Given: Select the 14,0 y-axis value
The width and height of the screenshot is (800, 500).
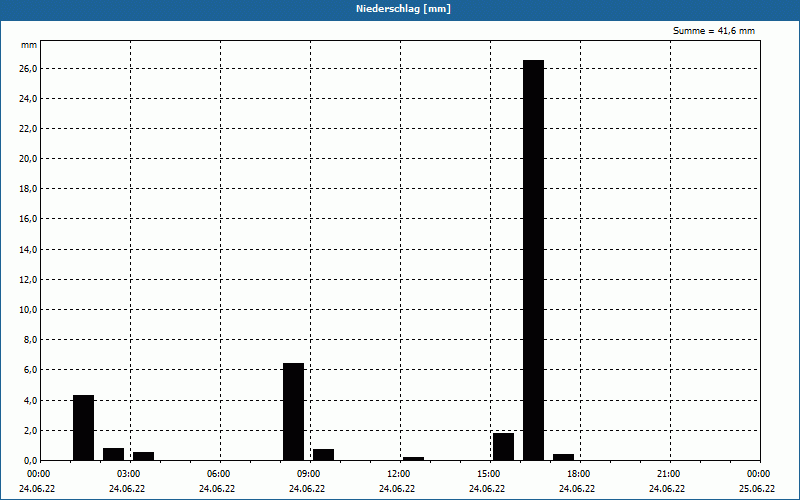Looking at the screenshot, I should 28,249.
